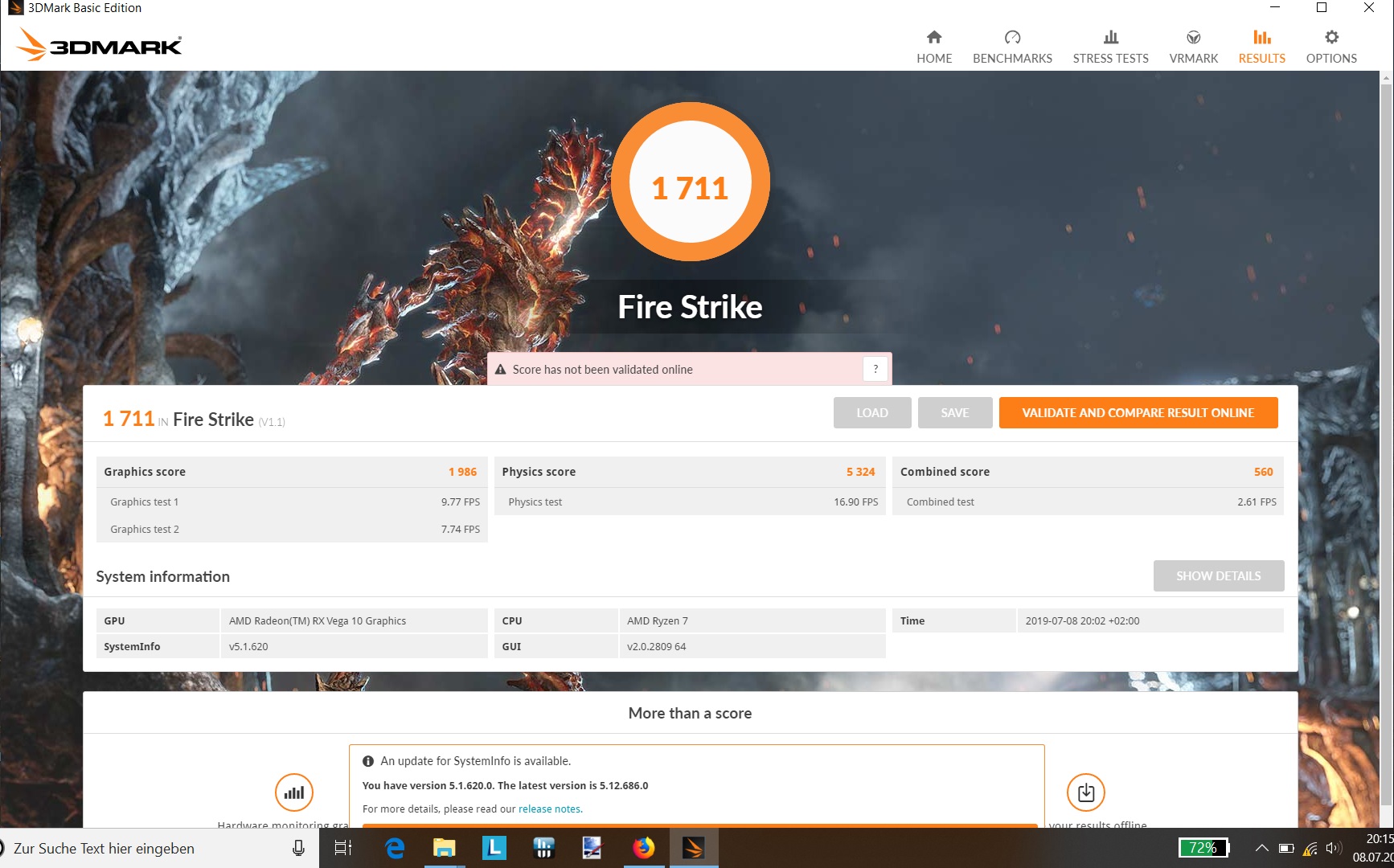Click the Combined test row

[1088, 502]
